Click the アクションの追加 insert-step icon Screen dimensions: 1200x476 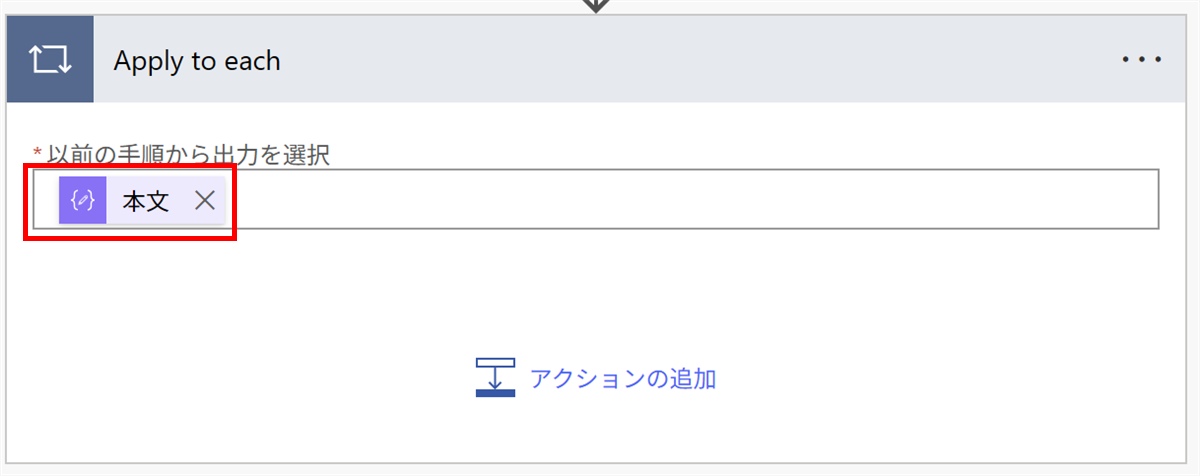[495, 378]
